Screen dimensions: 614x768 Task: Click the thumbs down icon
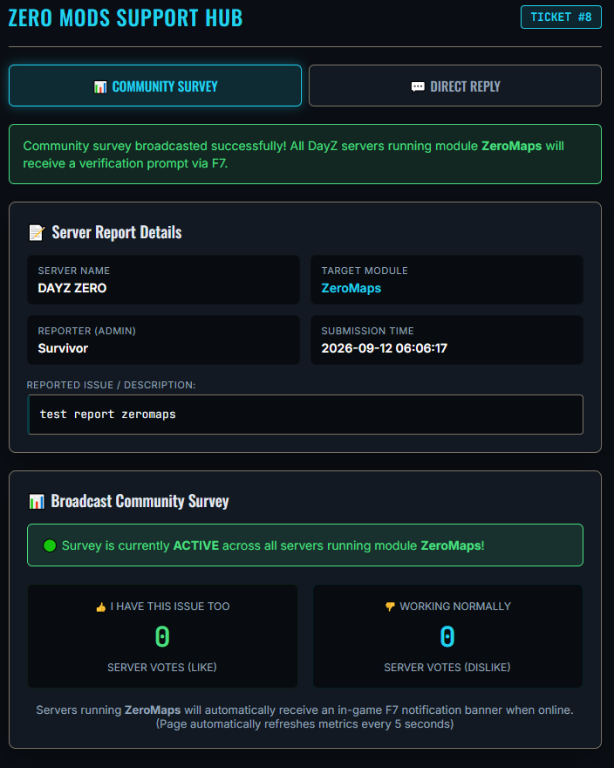pyautogui.click(x=390, y=607)
